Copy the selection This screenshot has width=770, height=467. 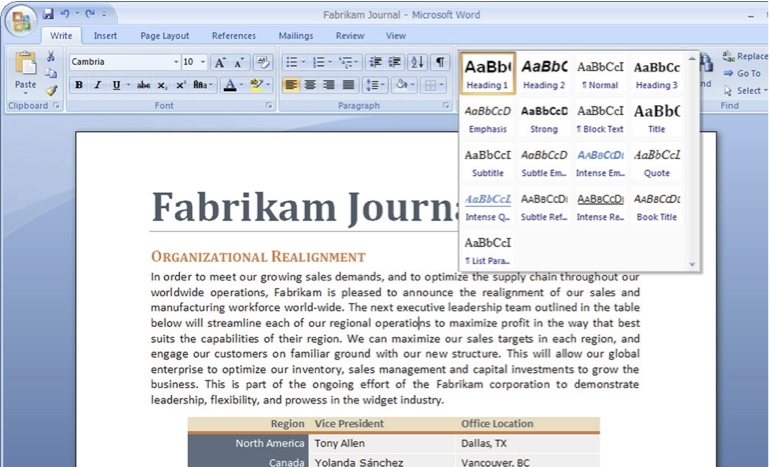(x=51, y=74)
